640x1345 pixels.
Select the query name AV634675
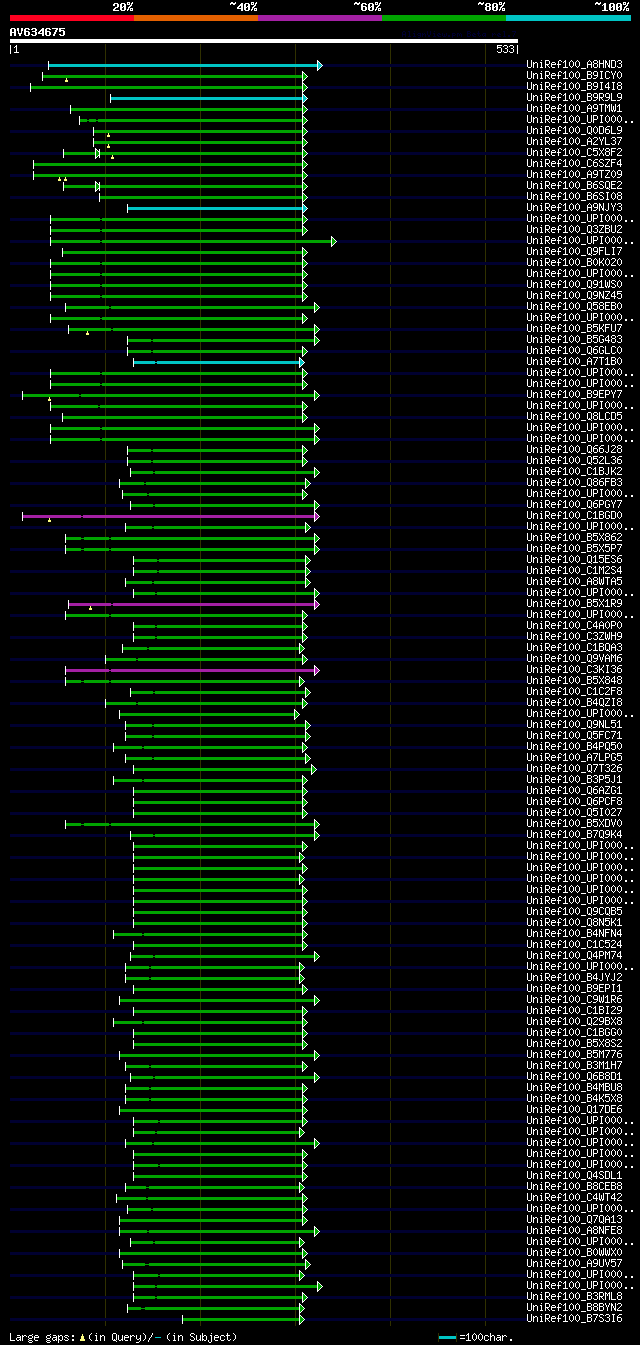pyautogui.click(x=38, y=32)
